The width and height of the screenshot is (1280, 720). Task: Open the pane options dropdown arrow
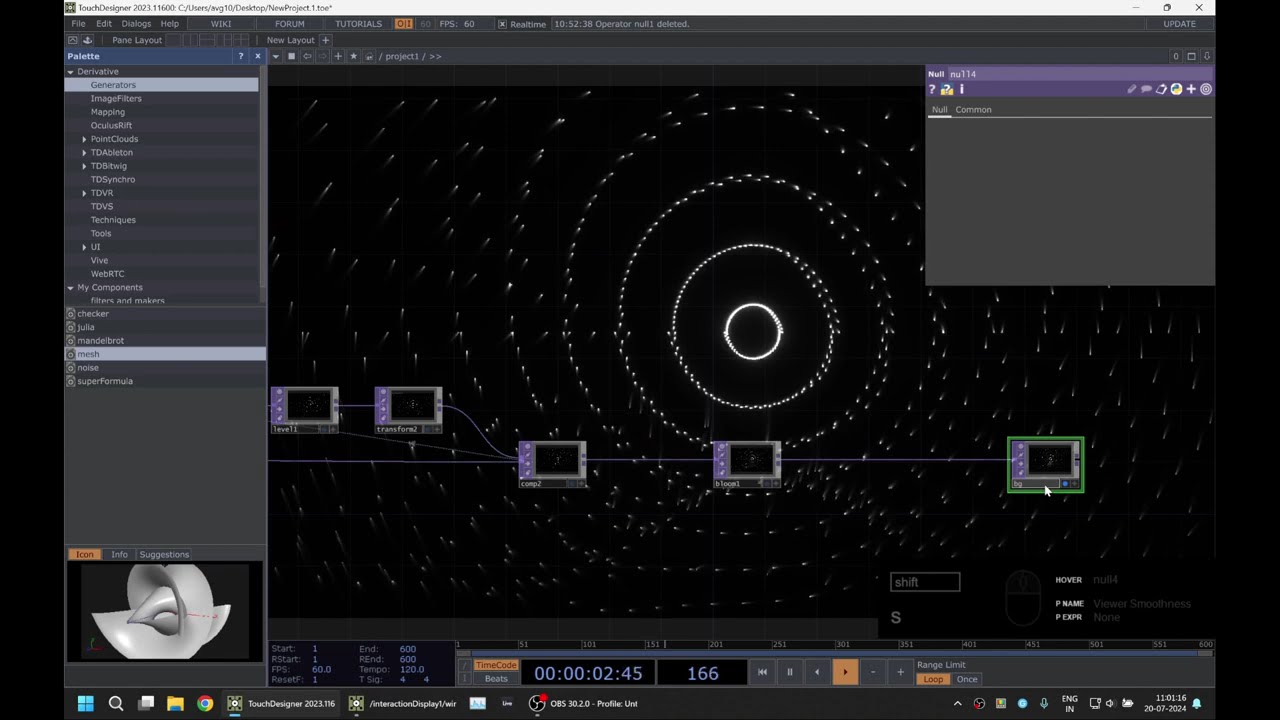tap(276, 56)
